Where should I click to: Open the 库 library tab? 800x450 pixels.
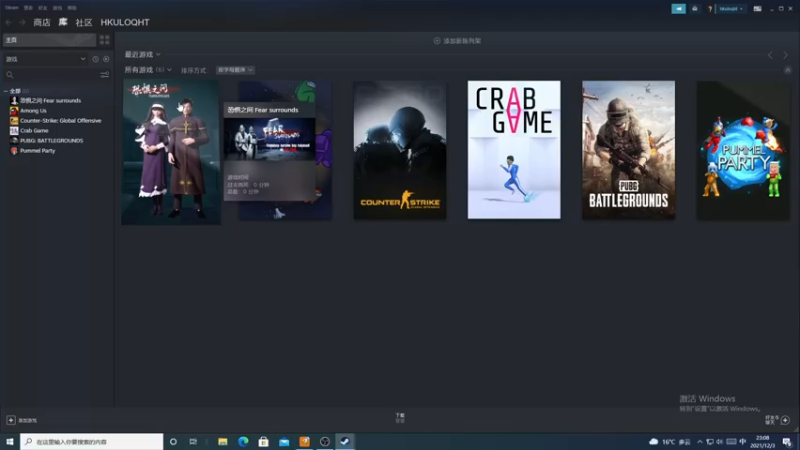click(x=63, y=22)
